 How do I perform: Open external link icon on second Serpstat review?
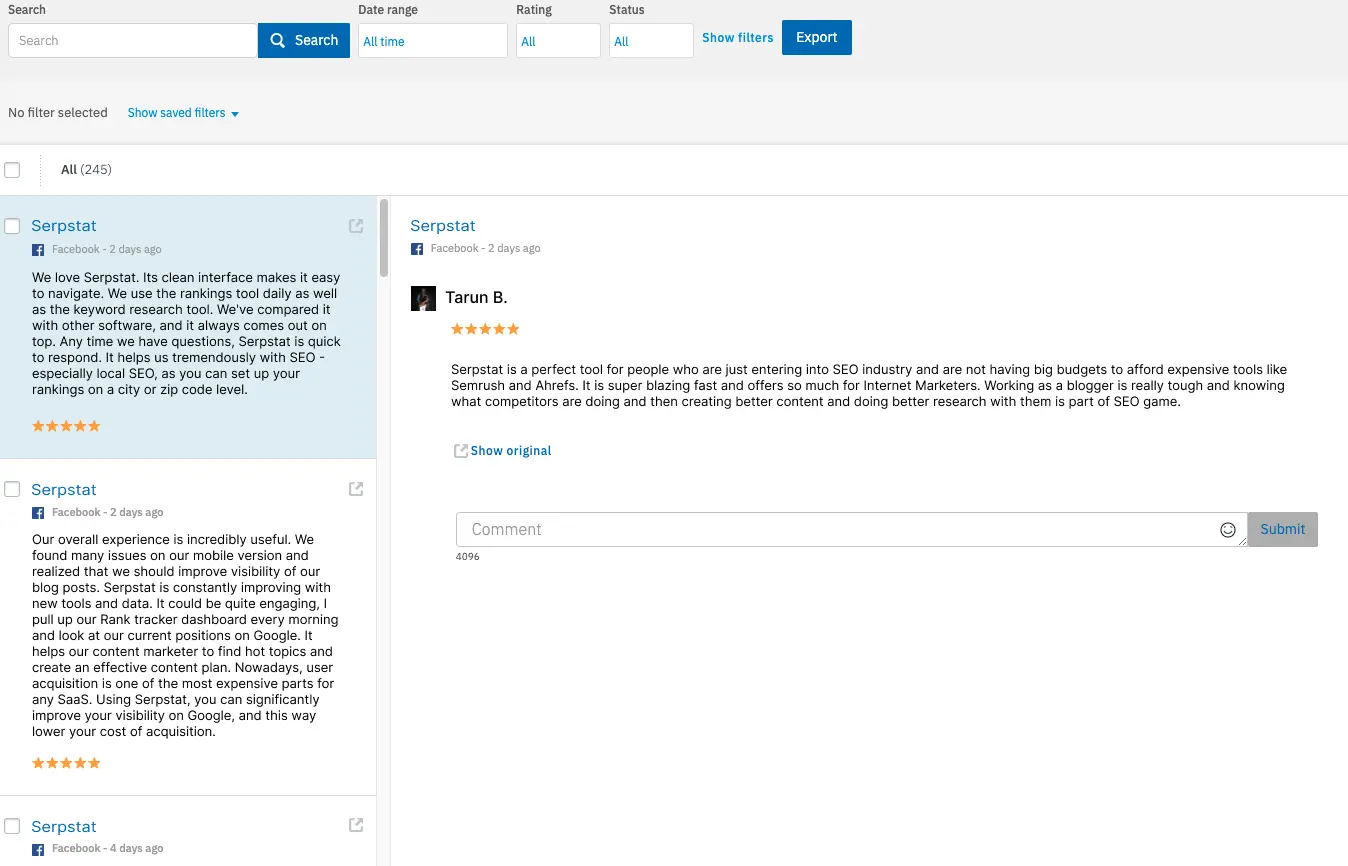tap(356, 489)
